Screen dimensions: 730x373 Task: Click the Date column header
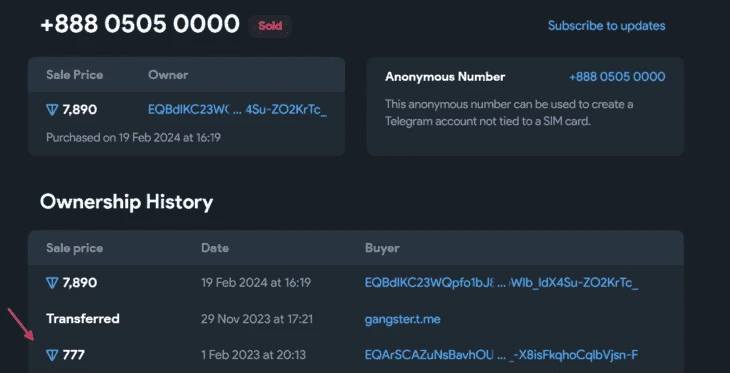pos(215,248)
